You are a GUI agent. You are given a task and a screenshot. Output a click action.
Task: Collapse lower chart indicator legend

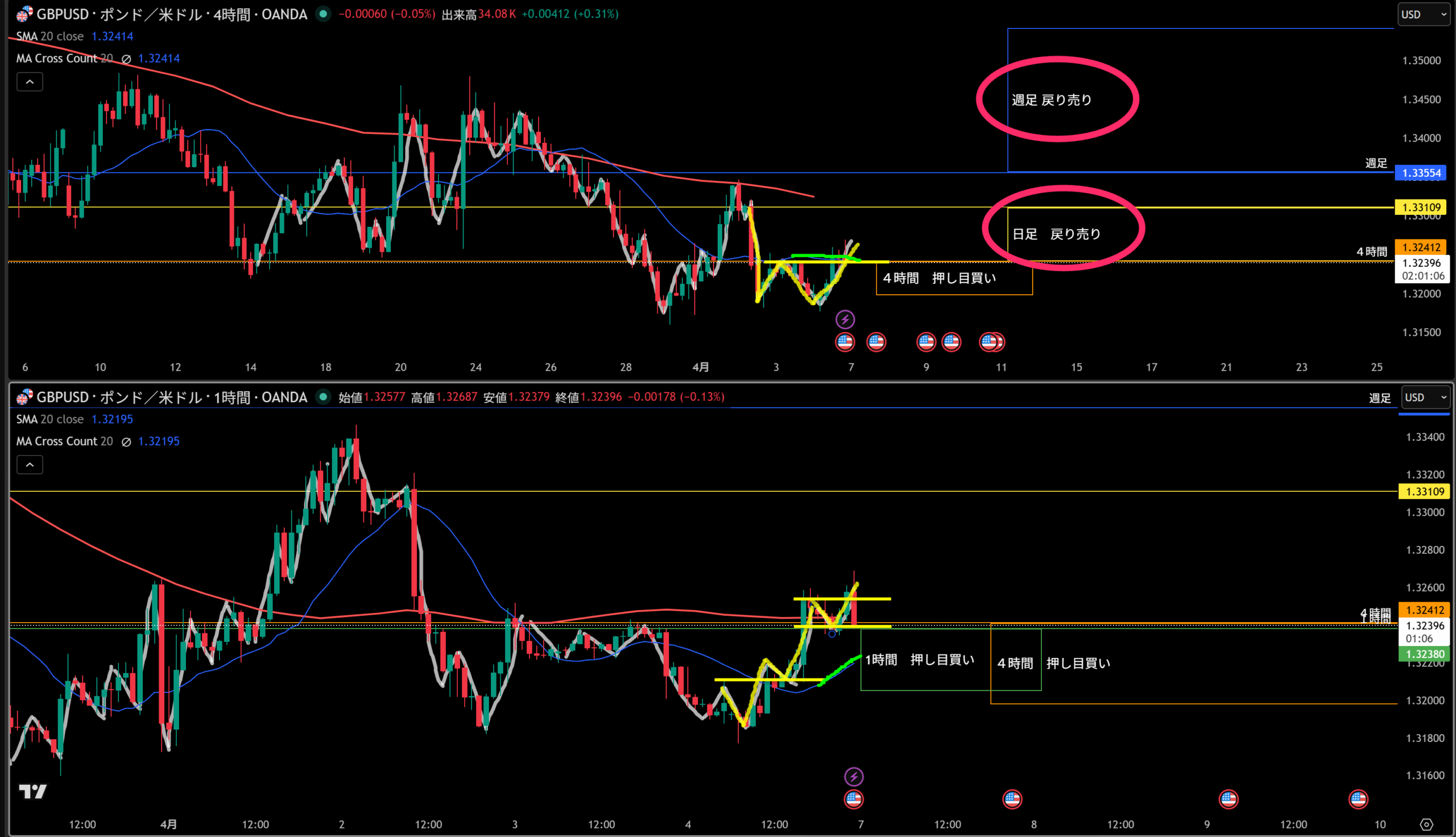(x=30, y=465)
